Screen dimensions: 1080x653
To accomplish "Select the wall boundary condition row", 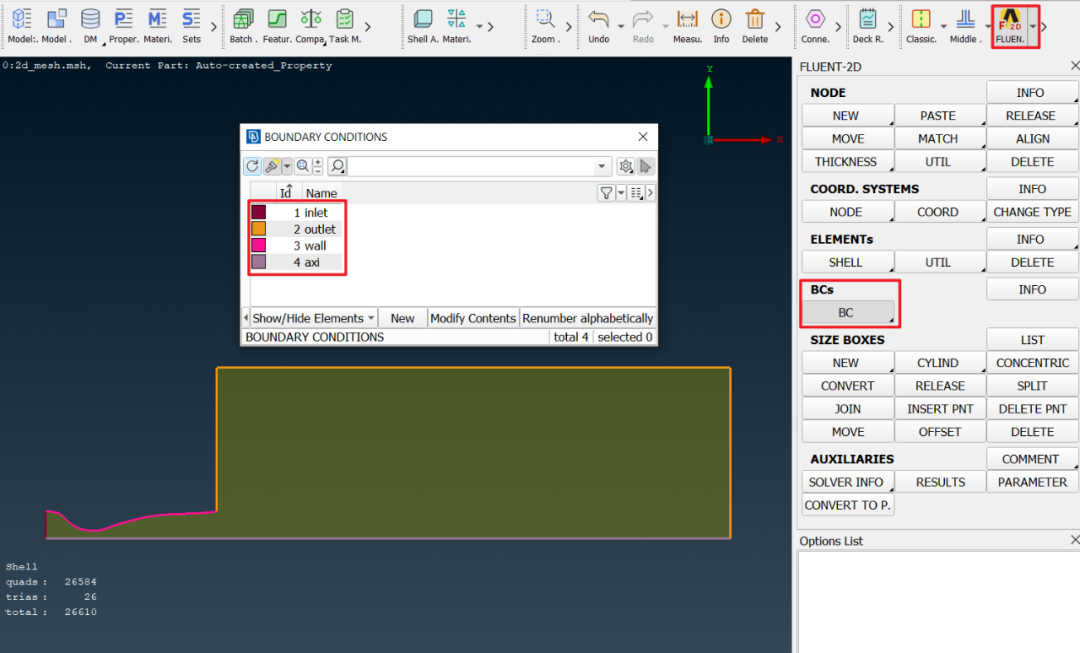I will tap(297, 245).
